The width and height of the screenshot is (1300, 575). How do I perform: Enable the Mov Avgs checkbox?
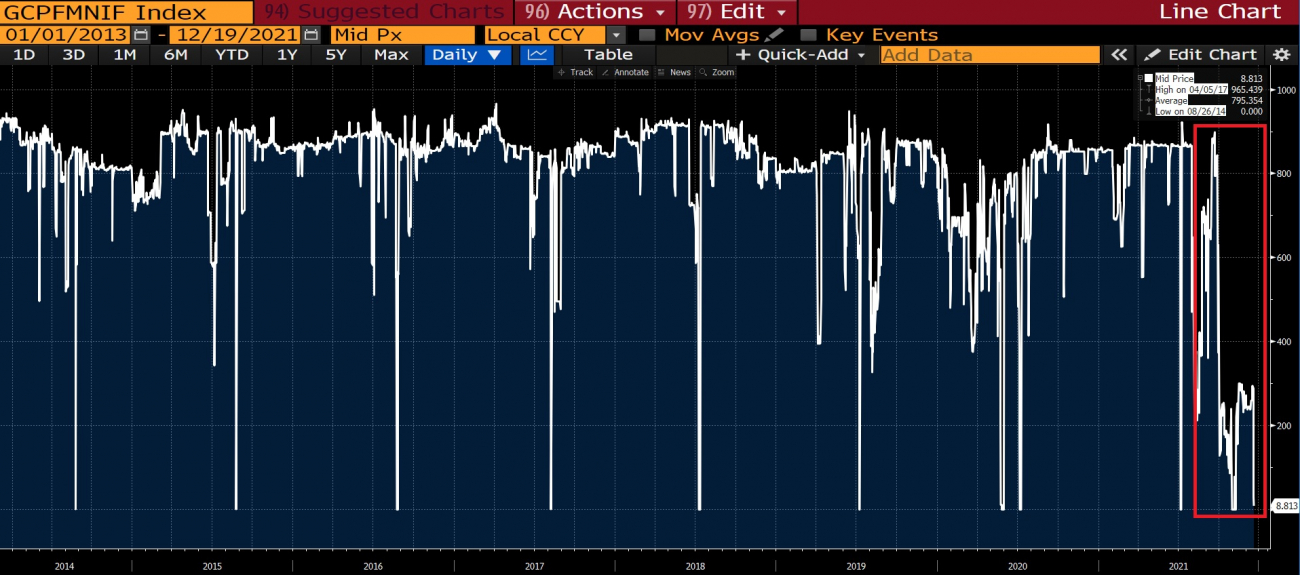[x=646, y=35]
